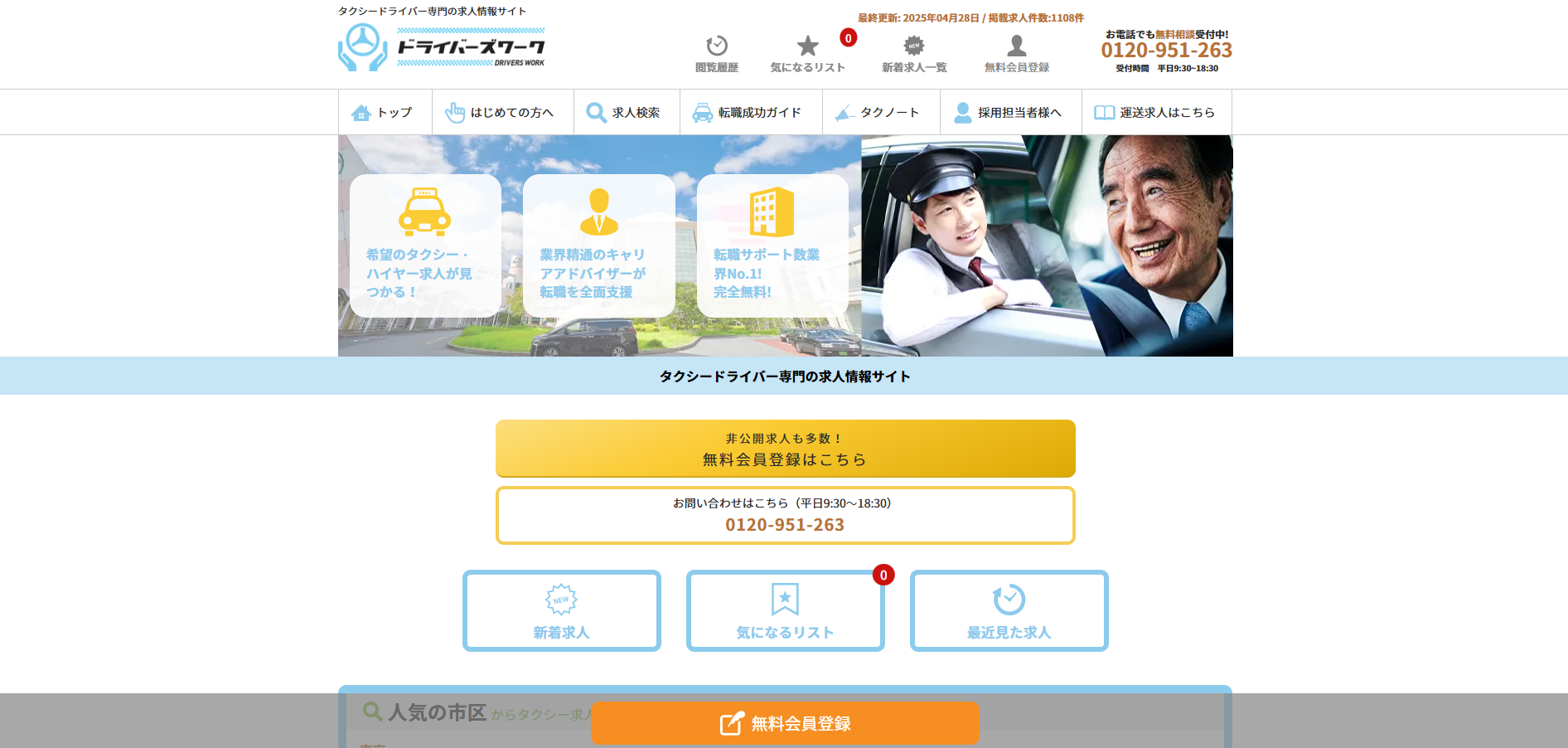Open the はじめての方へ menu item

(x=502, y=113)
